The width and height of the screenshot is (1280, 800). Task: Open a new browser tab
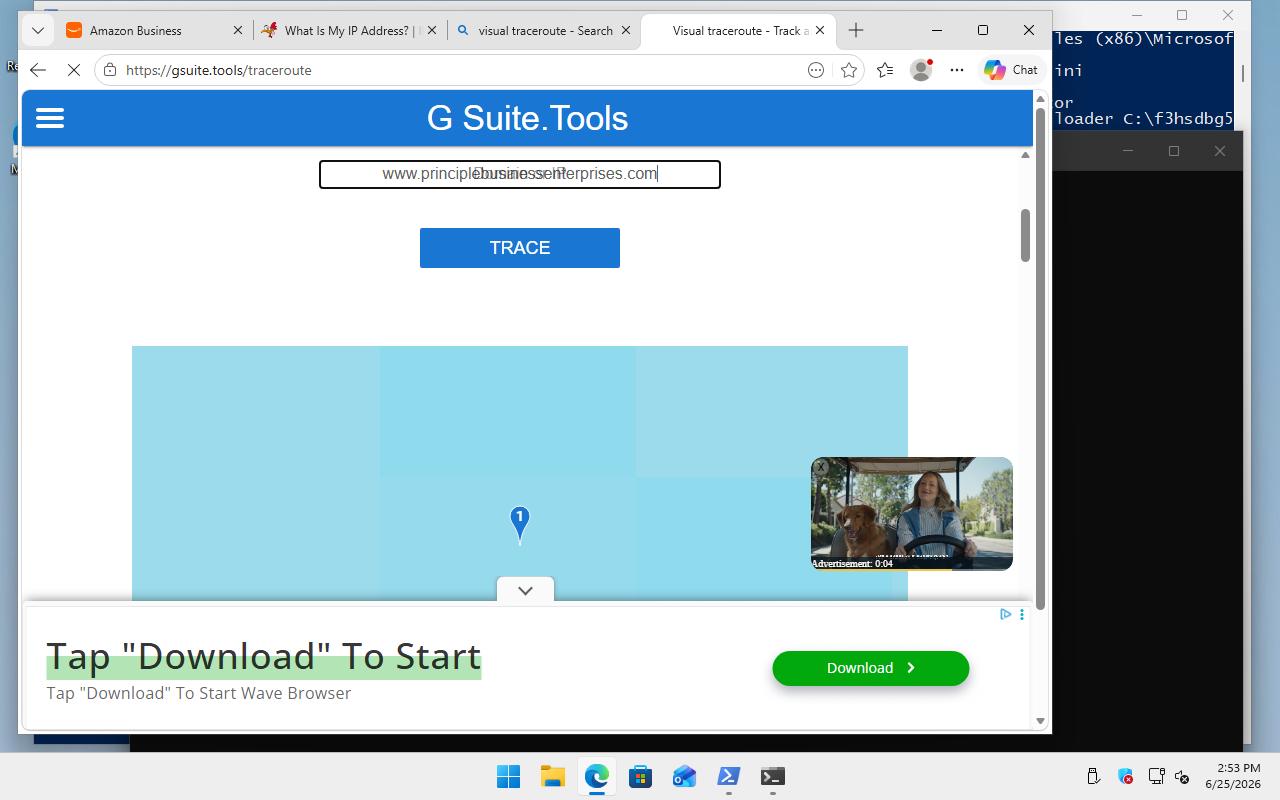coord(856,30)
